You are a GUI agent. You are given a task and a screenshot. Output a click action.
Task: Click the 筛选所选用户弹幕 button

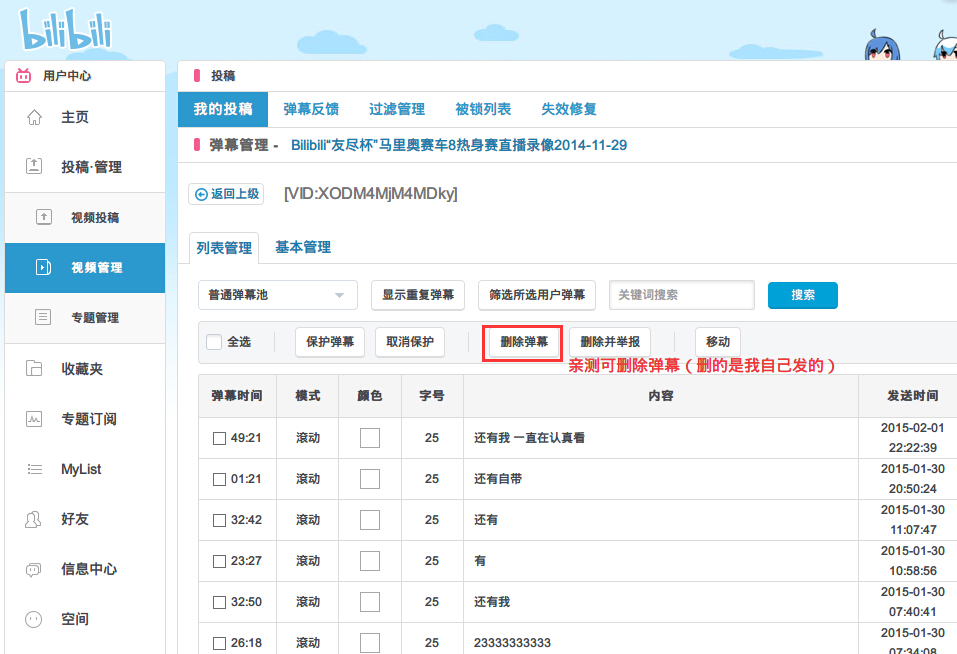[x=537, y=295]
